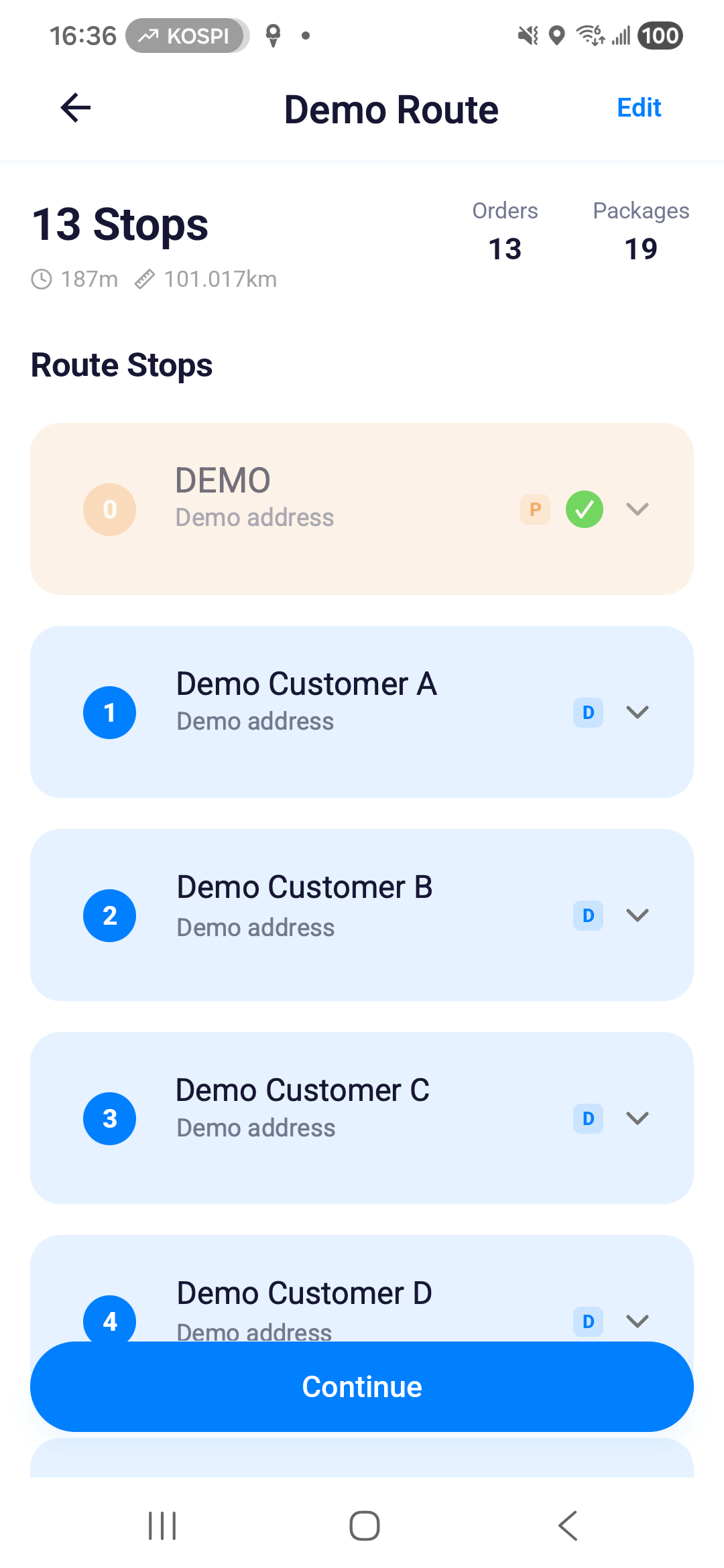Tap the stop number 3 circle
The height and width of the screenshot is (1568, 724).
pos(110,1118)
